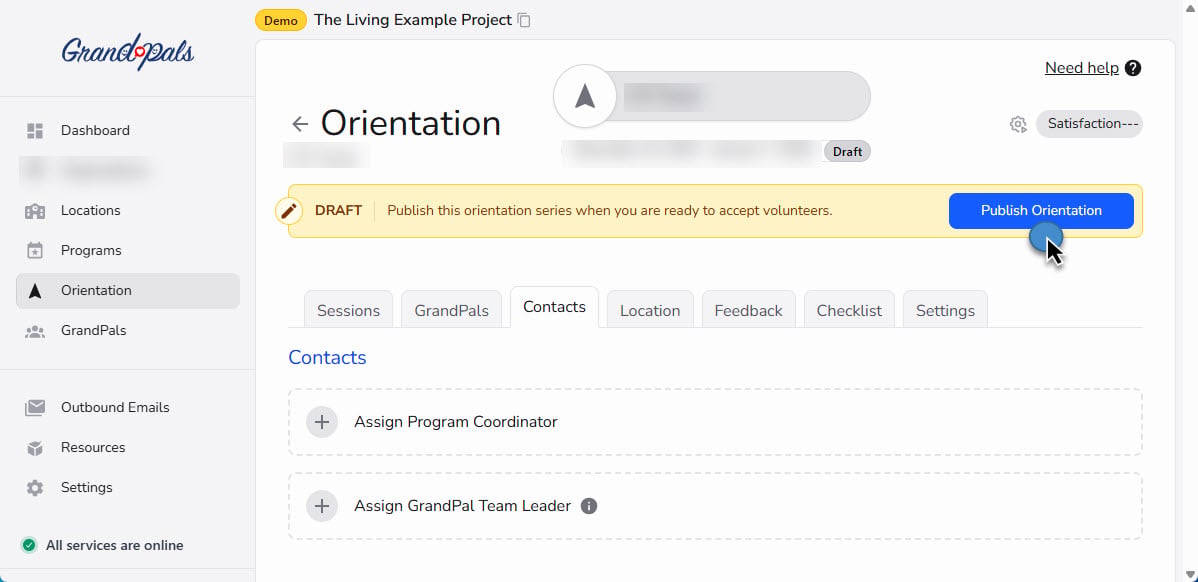
Task: Click the help question mark icon
Action: point(1134,68)
